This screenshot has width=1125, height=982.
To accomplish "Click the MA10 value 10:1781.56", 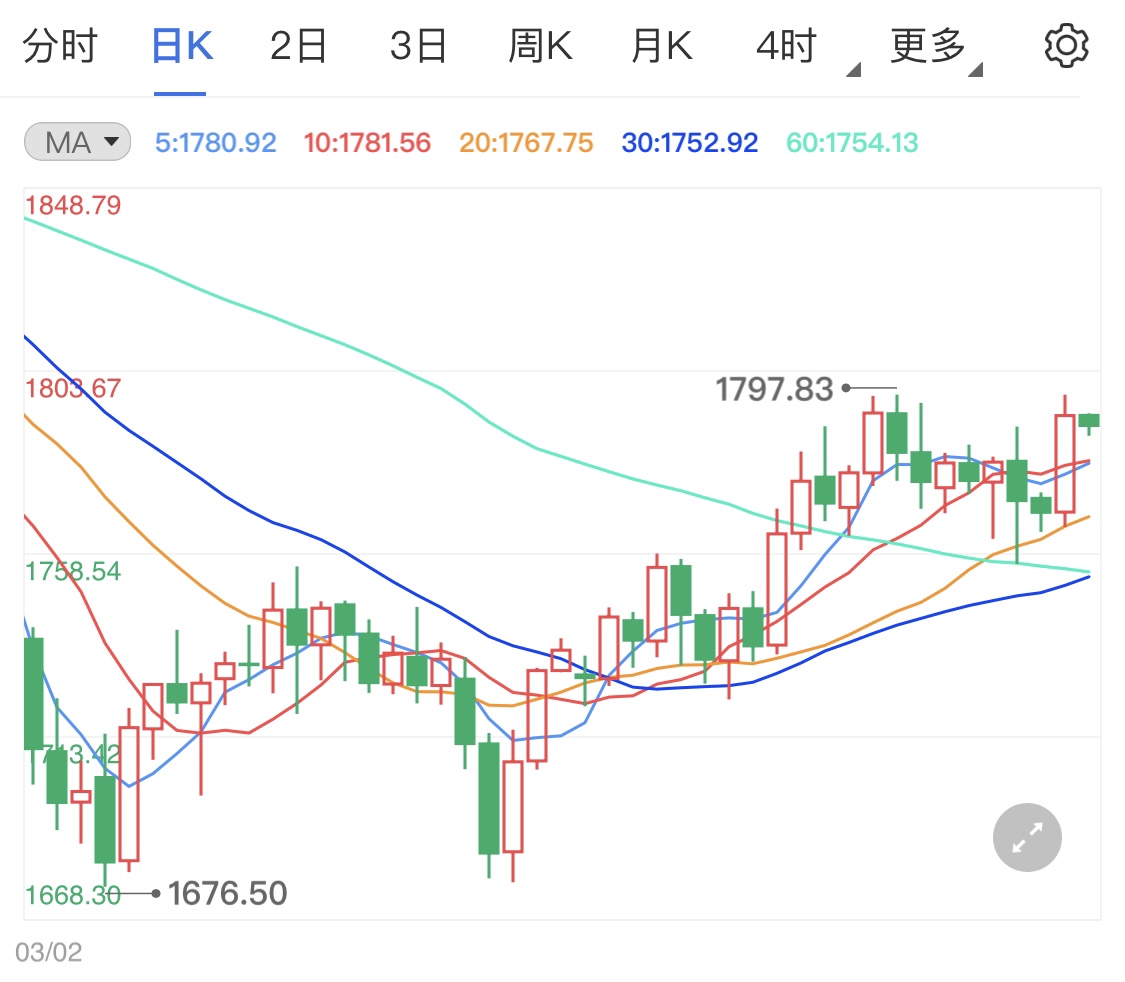I will pyautogui.click(x=367, y=143).
